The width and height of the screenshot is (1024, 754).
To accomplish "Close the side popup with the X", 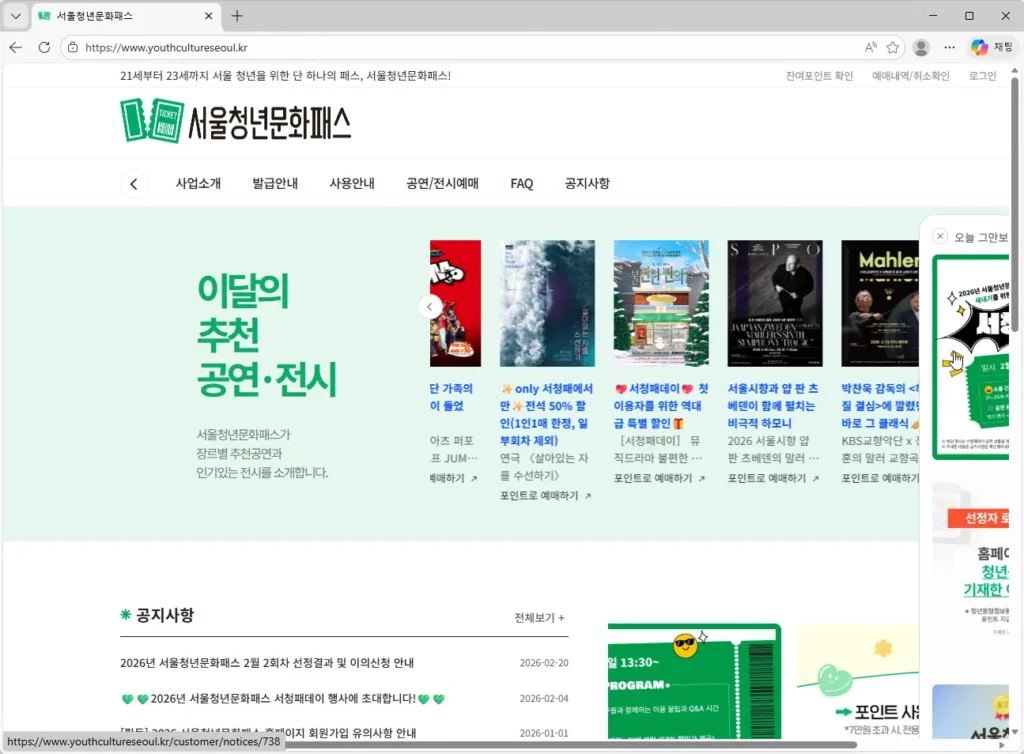I will point(939,235).
